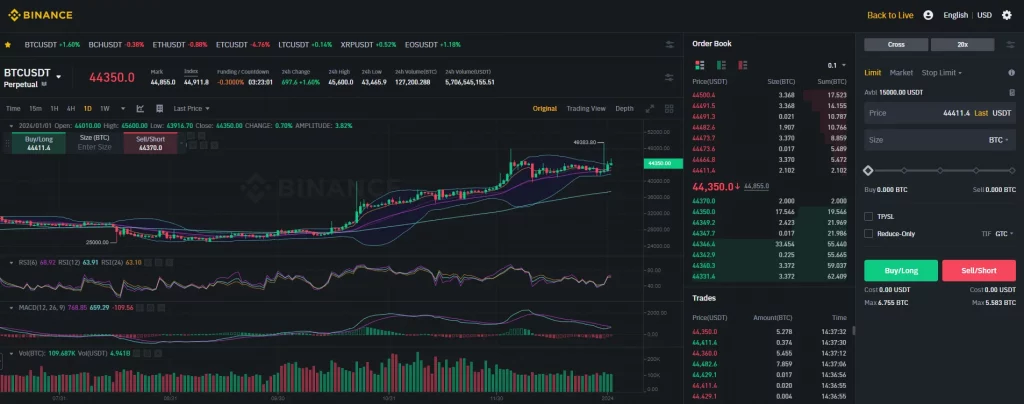Click the user account profile icon
The image size is (1024, 404).
(x=928, y=15)
